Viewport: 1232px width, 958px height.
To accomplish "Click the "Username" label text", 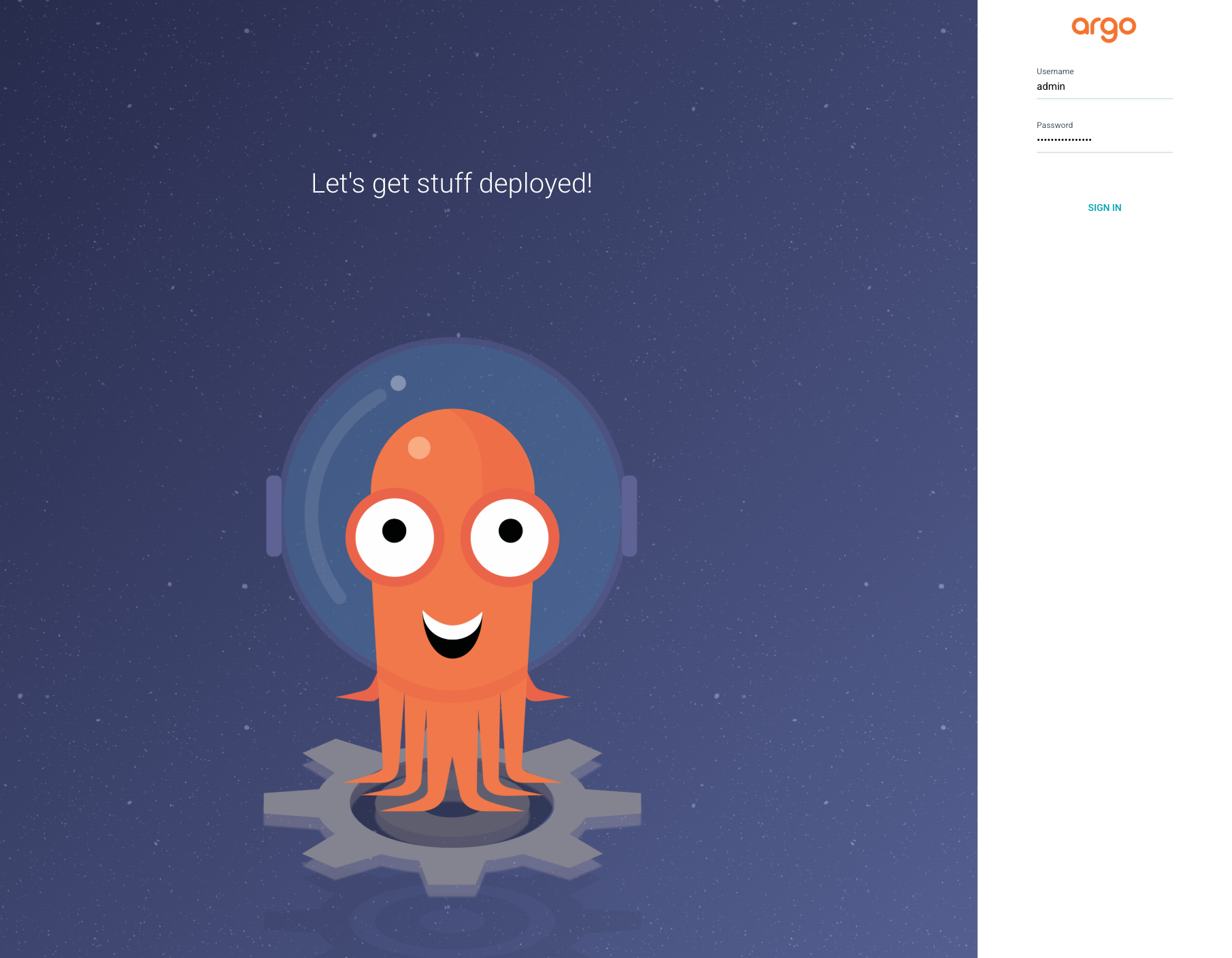I will (x=1055, y=71).
